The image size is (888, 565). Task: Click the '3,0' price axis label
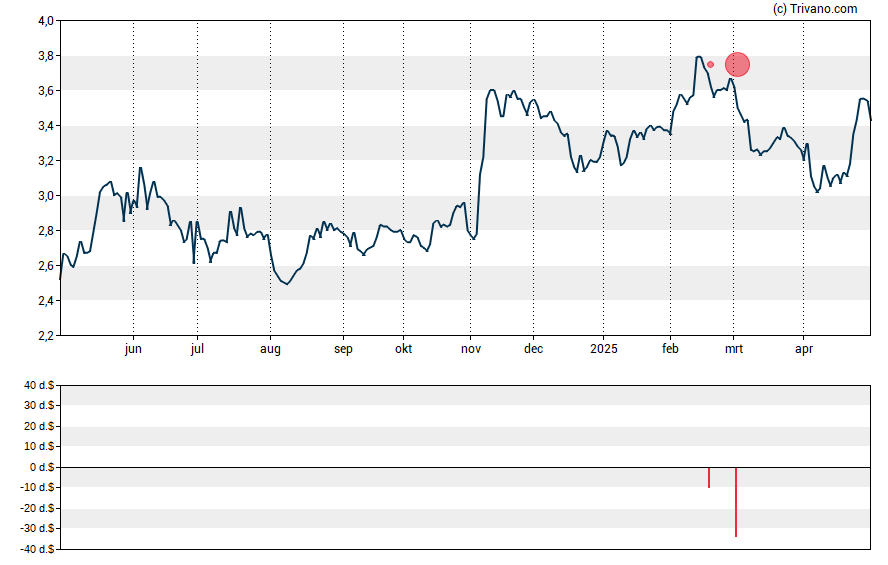pos(46,196)
